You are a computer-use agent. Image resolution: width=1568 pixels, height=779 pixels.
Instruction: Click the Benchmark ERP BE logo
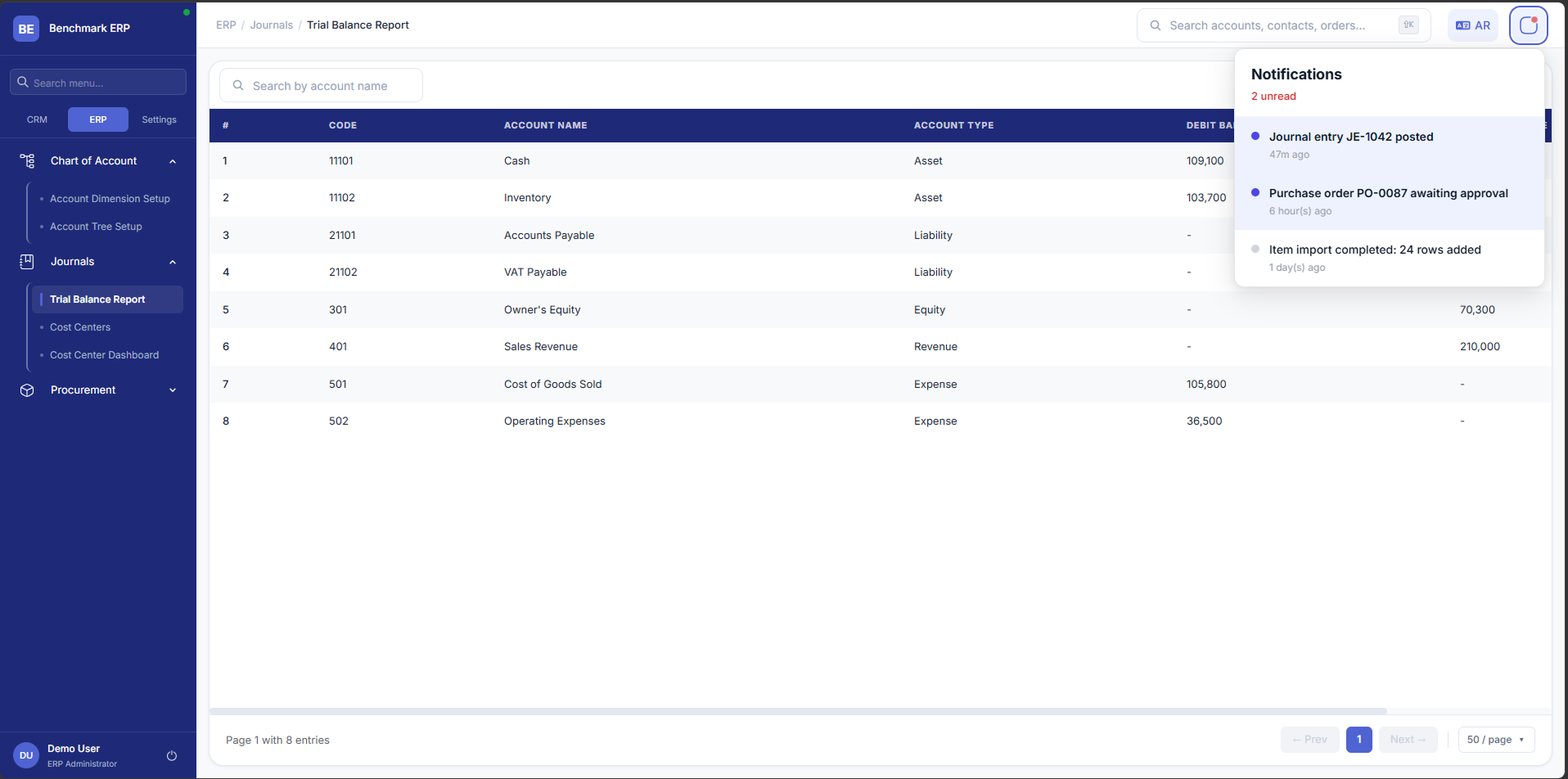click(26, 29)
